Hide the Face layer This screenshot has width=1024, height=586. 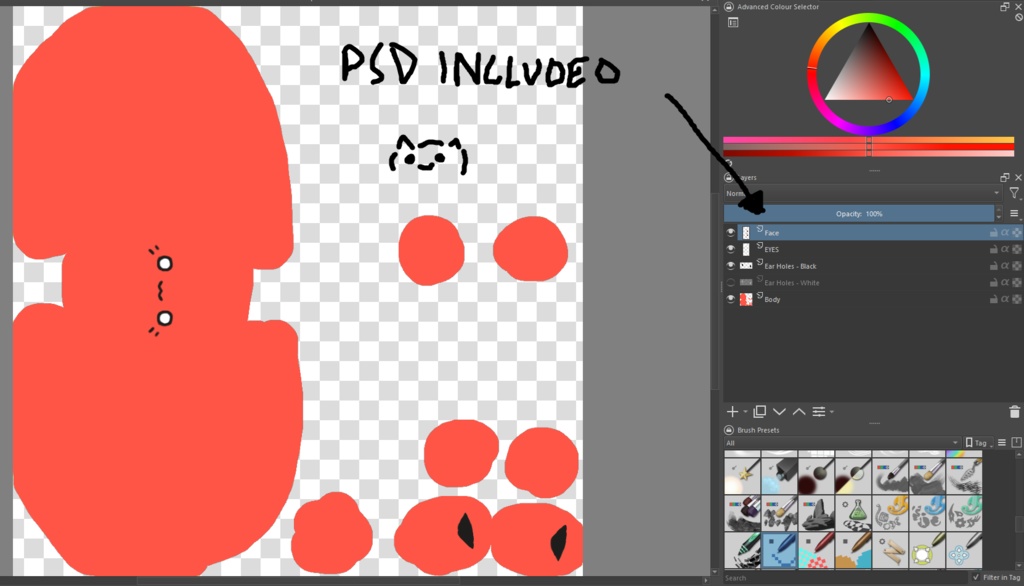[x=731, y=233]
